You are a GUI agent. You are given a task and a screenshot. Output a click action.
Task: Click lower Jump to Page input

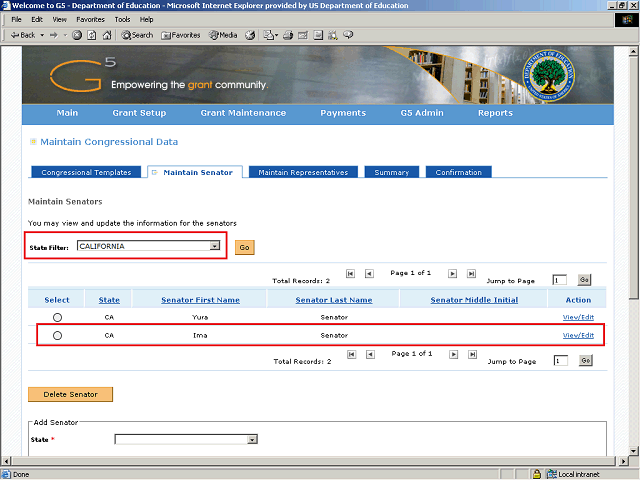(560, 361)
